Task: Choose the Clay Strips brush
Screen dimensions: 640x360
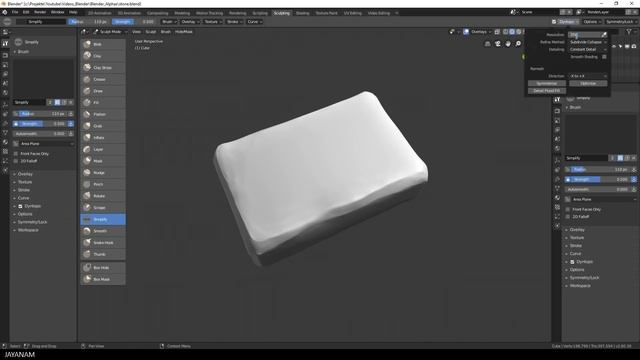Action: 103,68
